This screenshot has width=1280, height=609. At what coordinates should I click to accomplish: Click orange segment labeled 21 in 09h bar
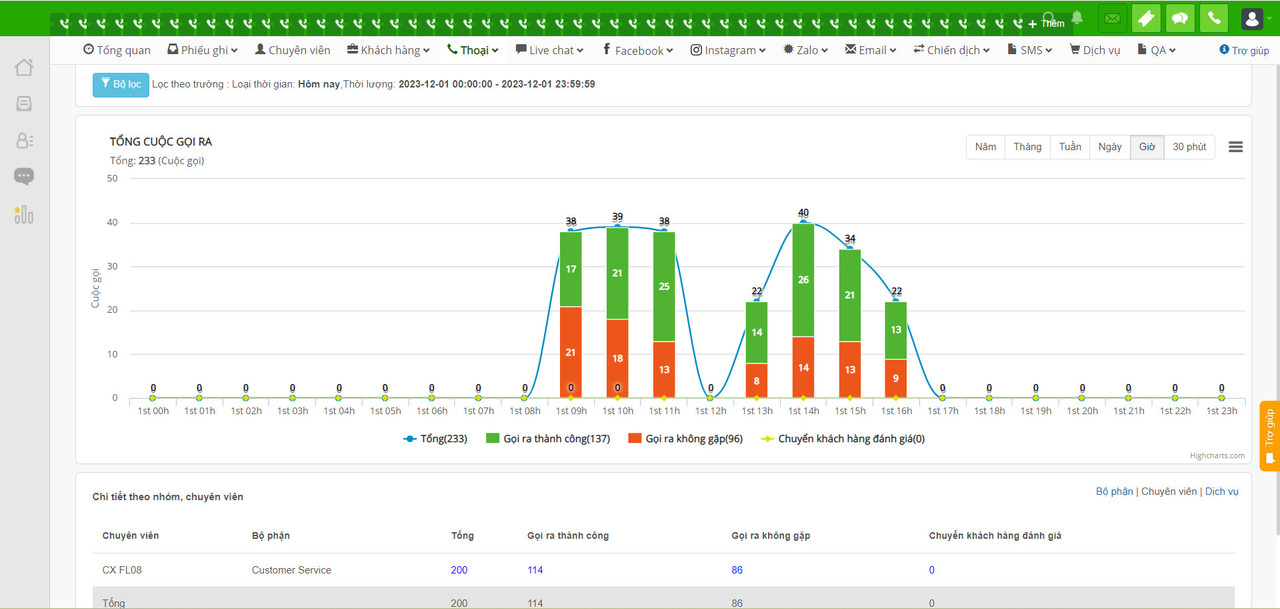click(571, 352)
